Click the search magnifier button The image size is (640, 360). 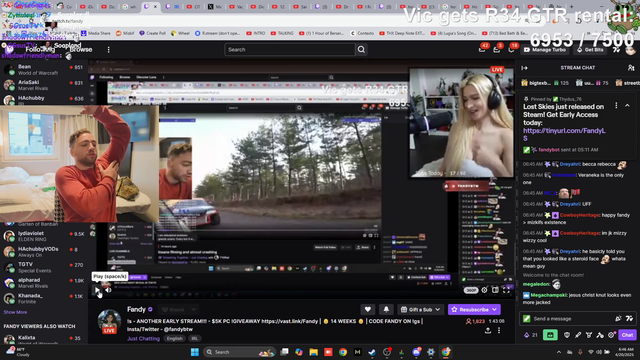361,49
